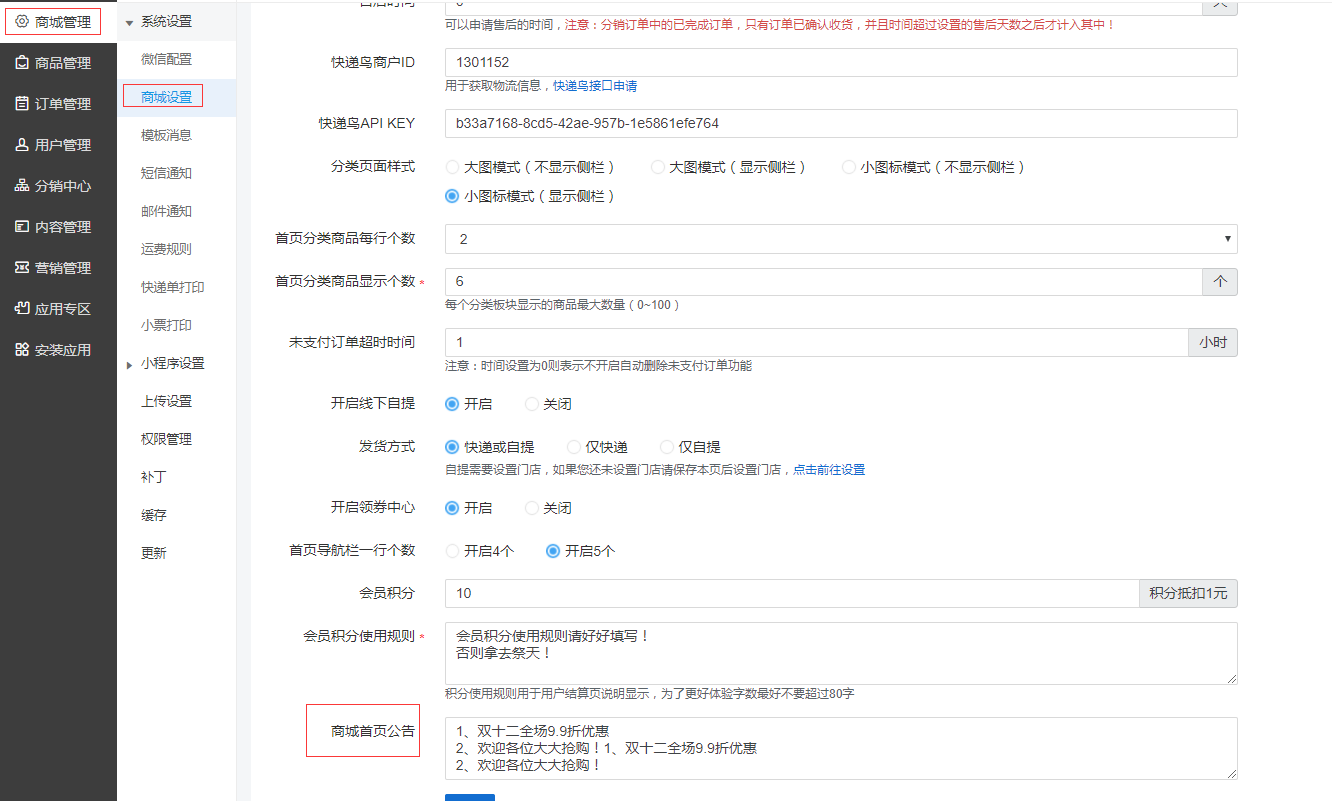Turn off 开启领券中心 by selecting 关闭
This screenshot has width=1332, height=801.
[x=532, y=508]
